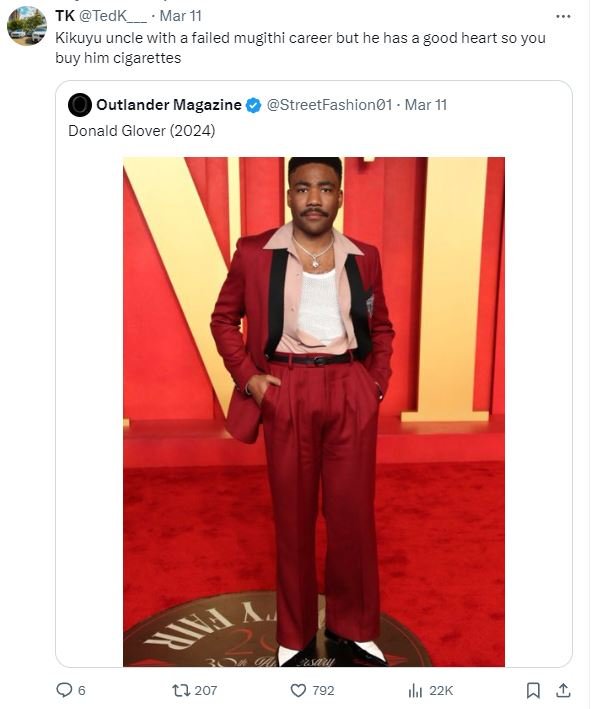Bookmark this tweet
The image size is (603, 709).
533,690
